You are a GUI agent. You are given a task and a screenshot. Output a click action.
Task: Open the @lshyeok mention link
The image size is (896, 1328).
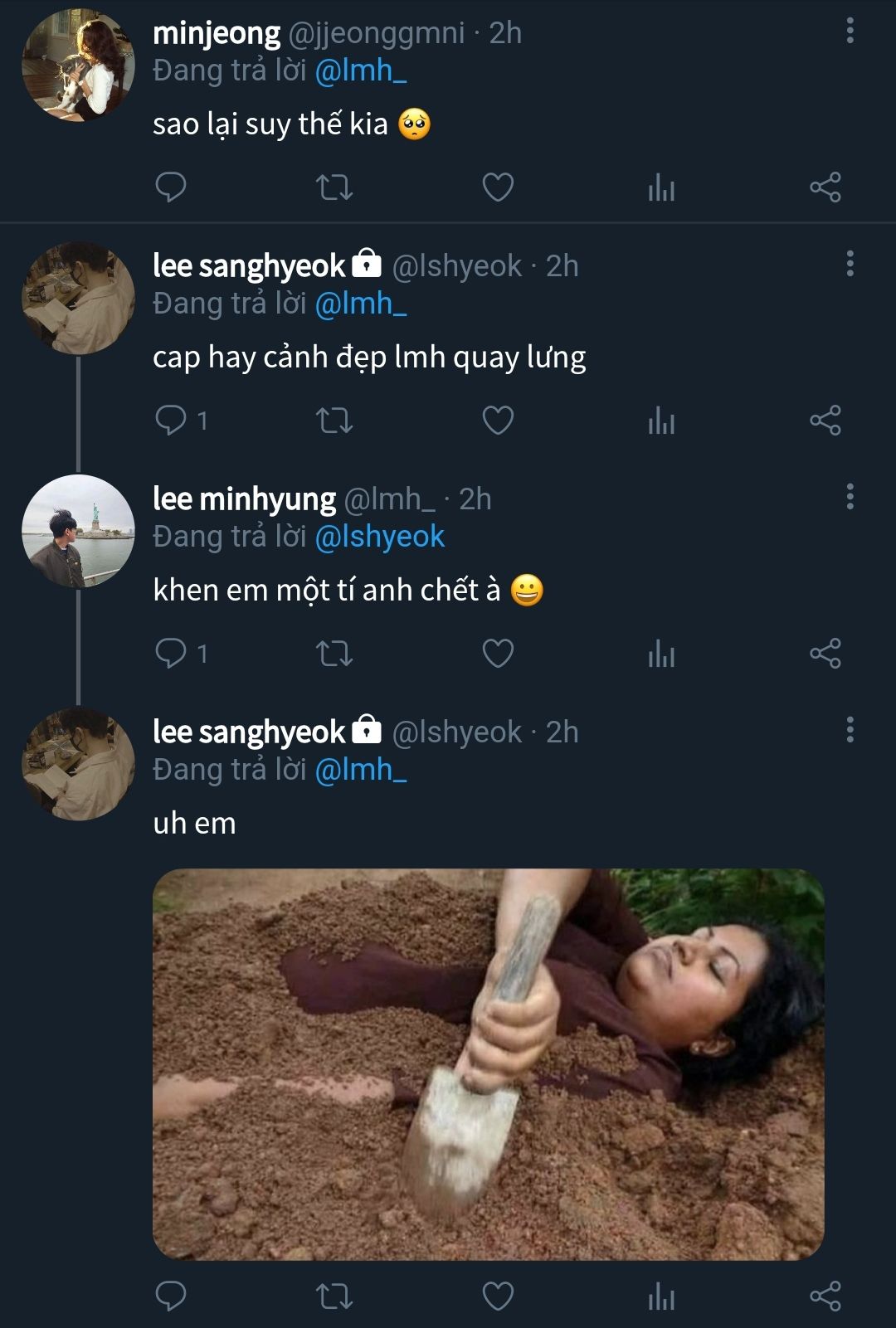[380, 537]
